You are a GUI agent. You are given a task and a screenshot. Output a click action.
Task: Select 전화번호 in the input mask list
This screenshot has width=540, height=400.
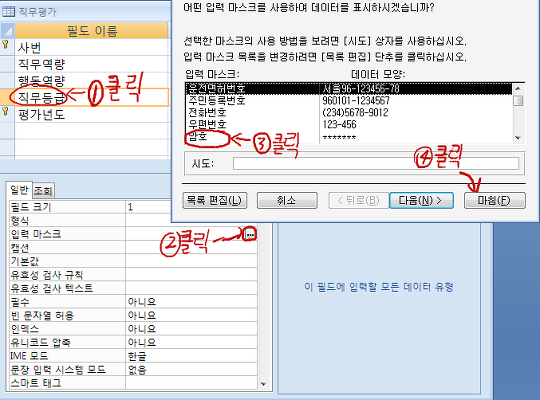click(207, 112)
